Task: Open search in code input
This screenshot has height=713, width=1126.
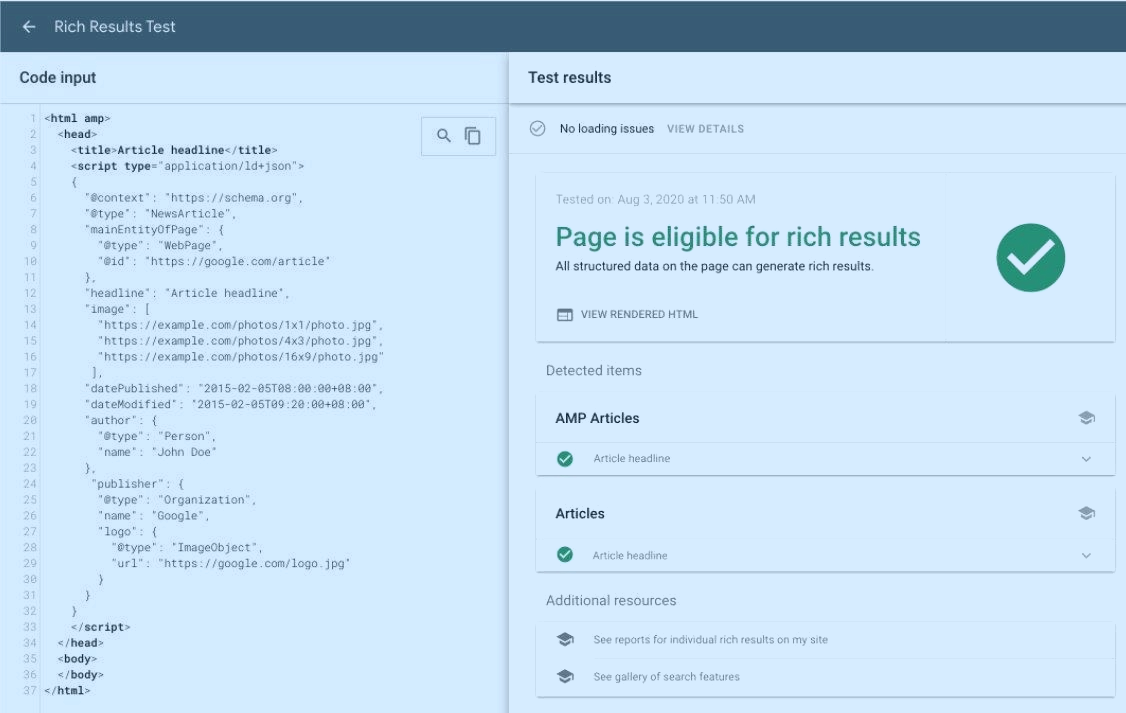Action: [444, 135]
